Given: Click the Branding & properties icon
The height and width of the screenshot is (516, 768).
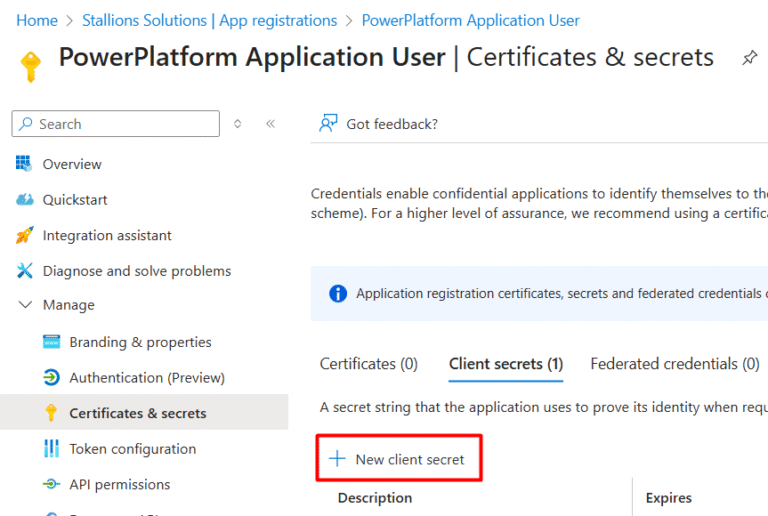Looking at the screenshot, I should click(52, 342).
